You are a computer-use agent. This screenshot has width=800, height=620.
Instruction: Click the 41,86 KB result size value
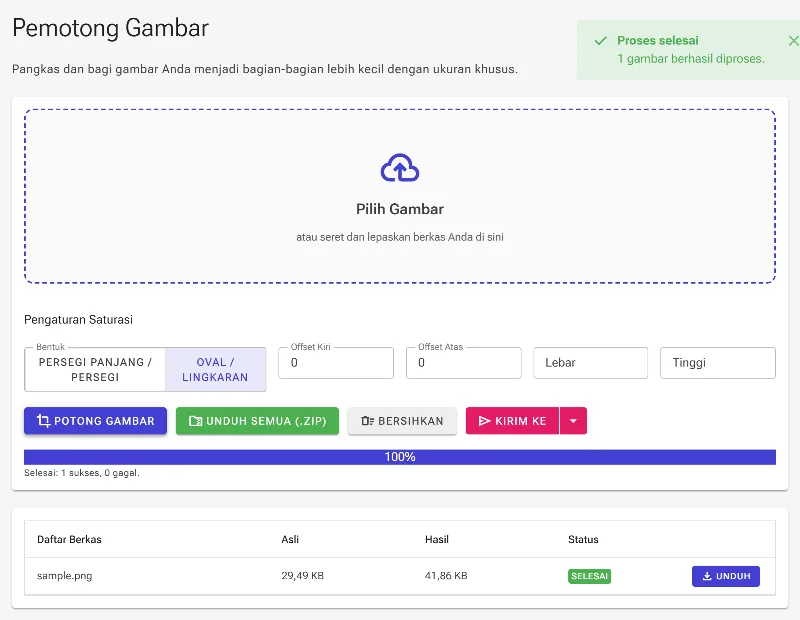coord(446,576)
